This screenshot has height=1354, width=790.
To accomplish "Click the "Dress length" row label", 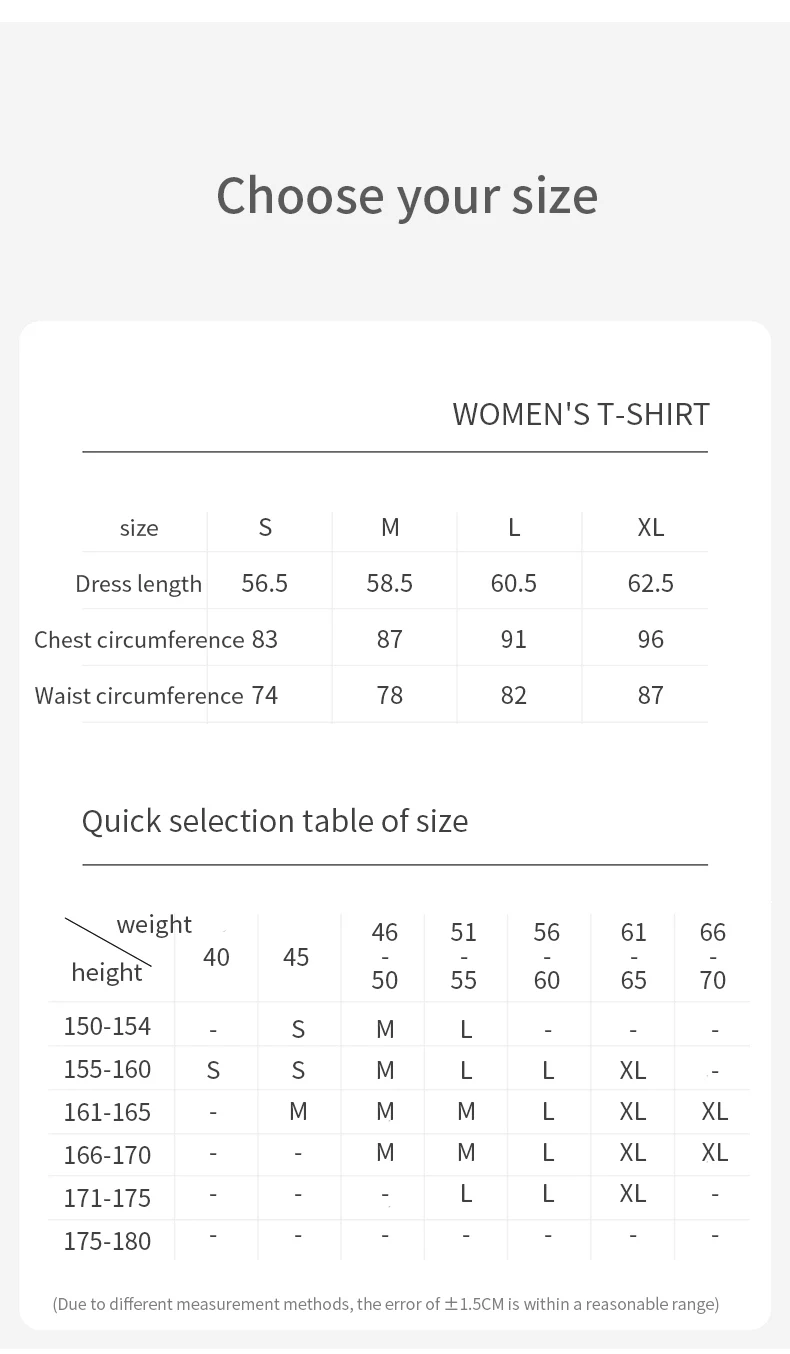I will [138, 584].
